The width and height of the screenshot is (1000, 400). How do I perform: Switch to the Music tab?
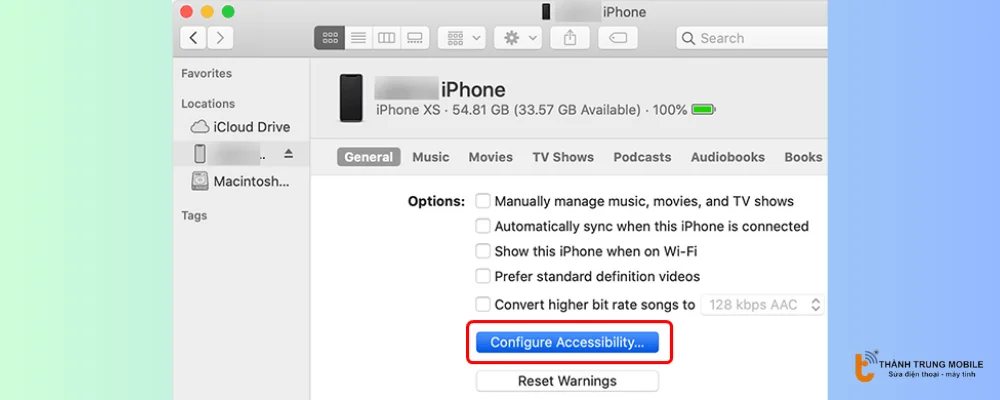tap(431, 157)
